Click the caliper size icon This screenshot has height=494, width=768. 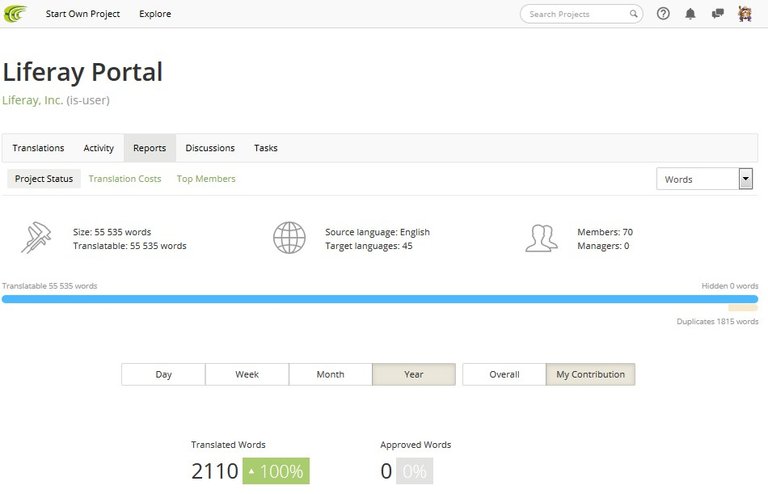coord(36,237)
